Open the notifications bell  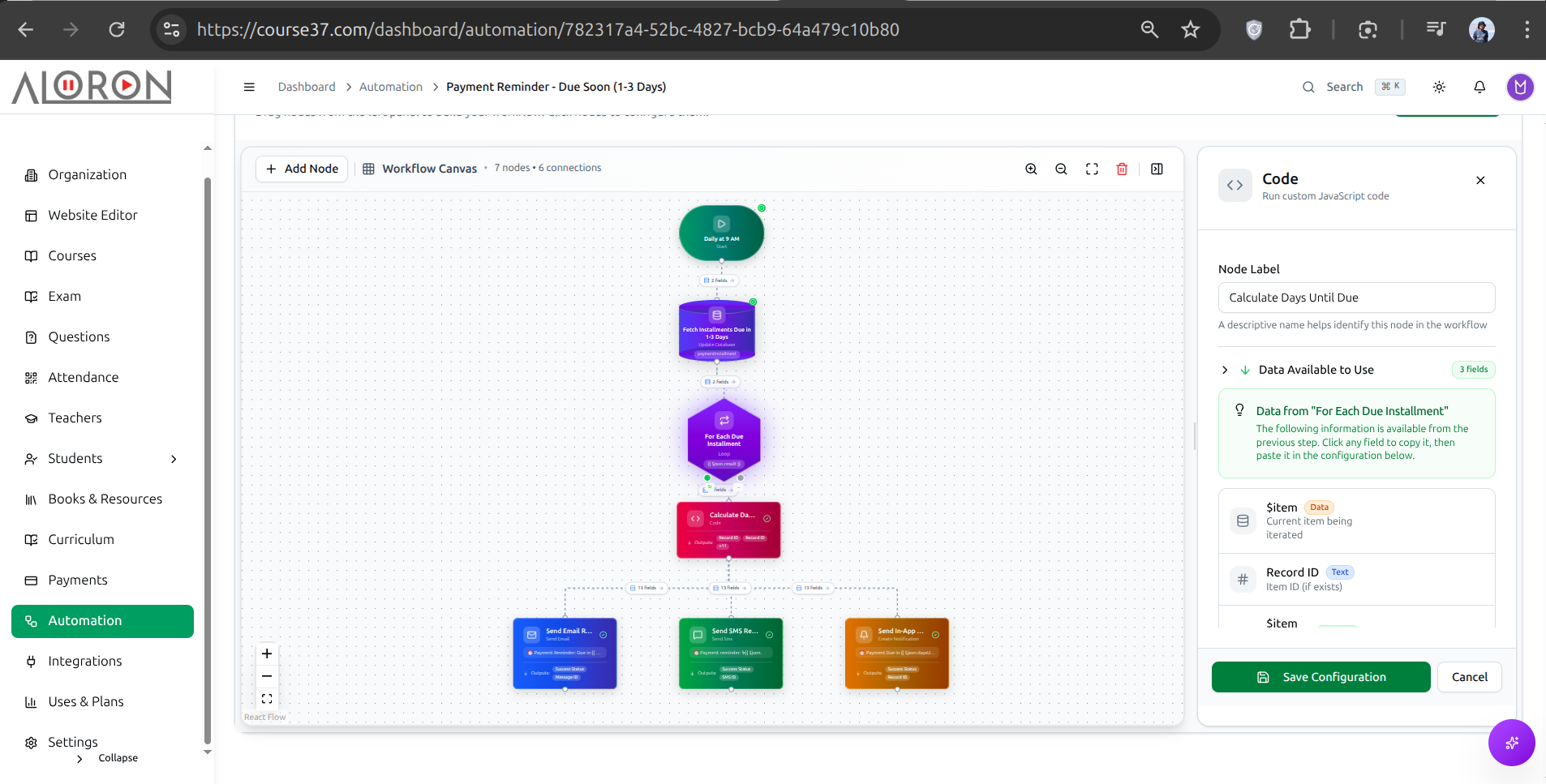tap(1479, 87)
